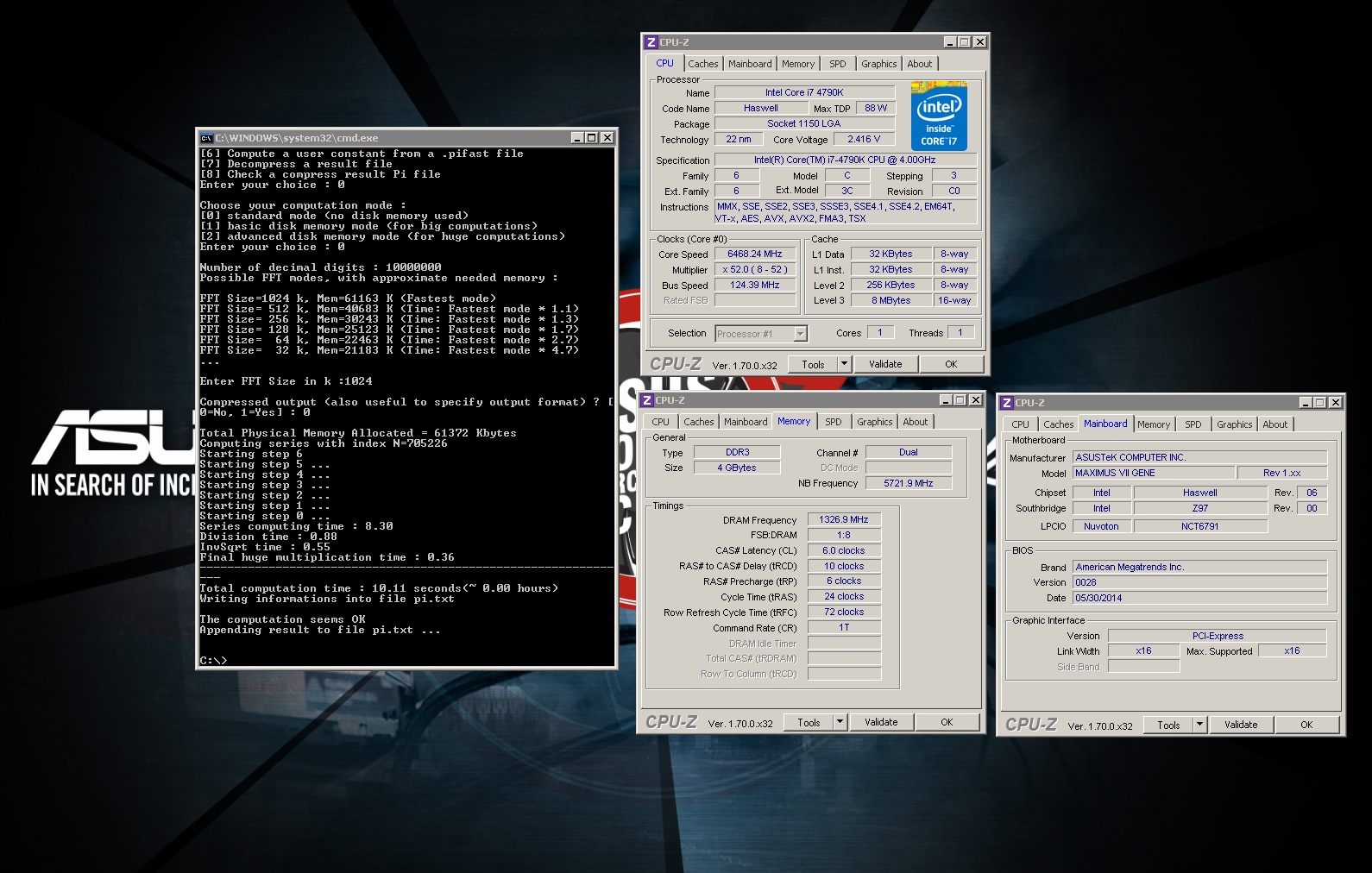Click the processor name field Intel Core i7 4790K

click(804, 92)
